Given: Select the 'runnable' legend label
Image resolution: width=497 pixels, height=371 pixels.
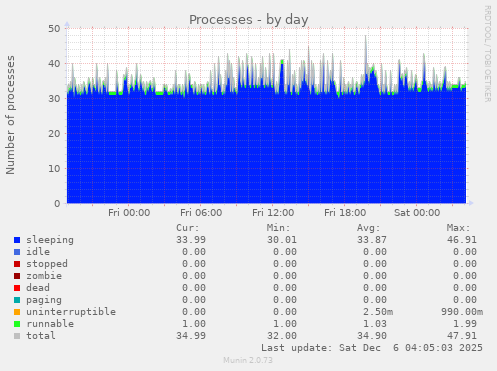Looking at the screenshot, I should (x=50, y=324).
